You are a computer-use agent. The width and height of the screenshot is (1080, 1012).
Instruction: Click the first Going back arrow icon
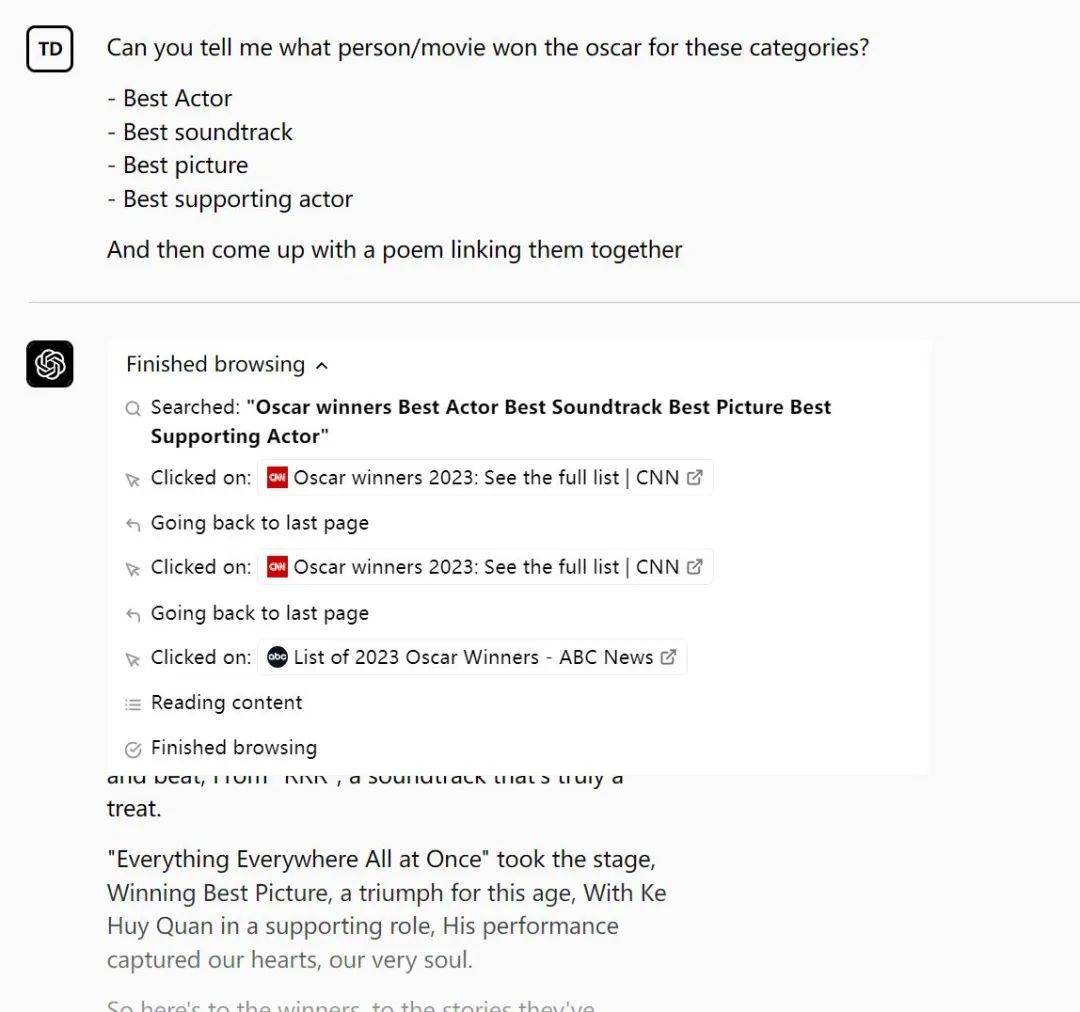click(x=133, y=525)
